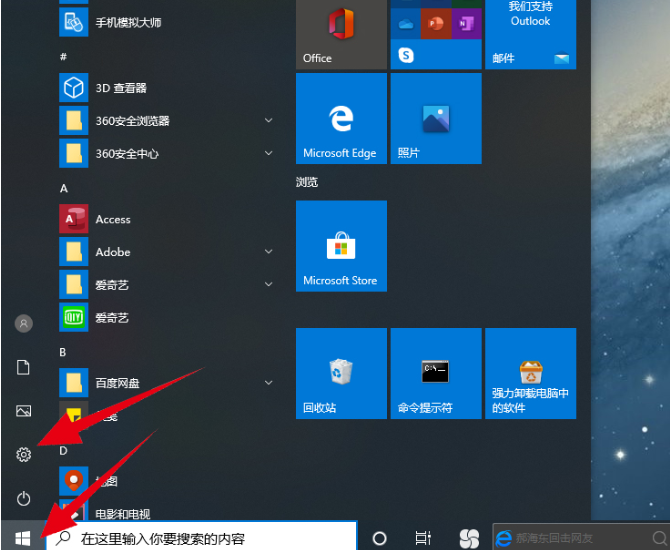Open the 照片 tile
This screenshot has height=550, width=670.
coord(436,118)
